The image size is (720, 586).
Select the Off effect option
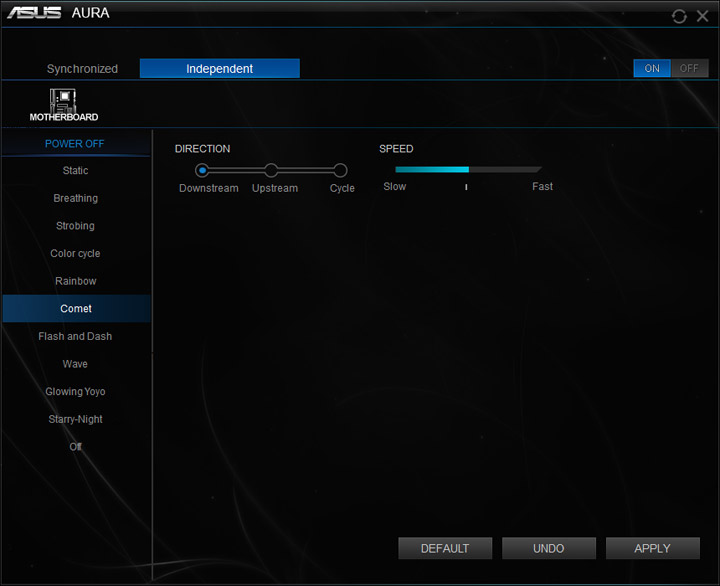(x=75, y=446)
